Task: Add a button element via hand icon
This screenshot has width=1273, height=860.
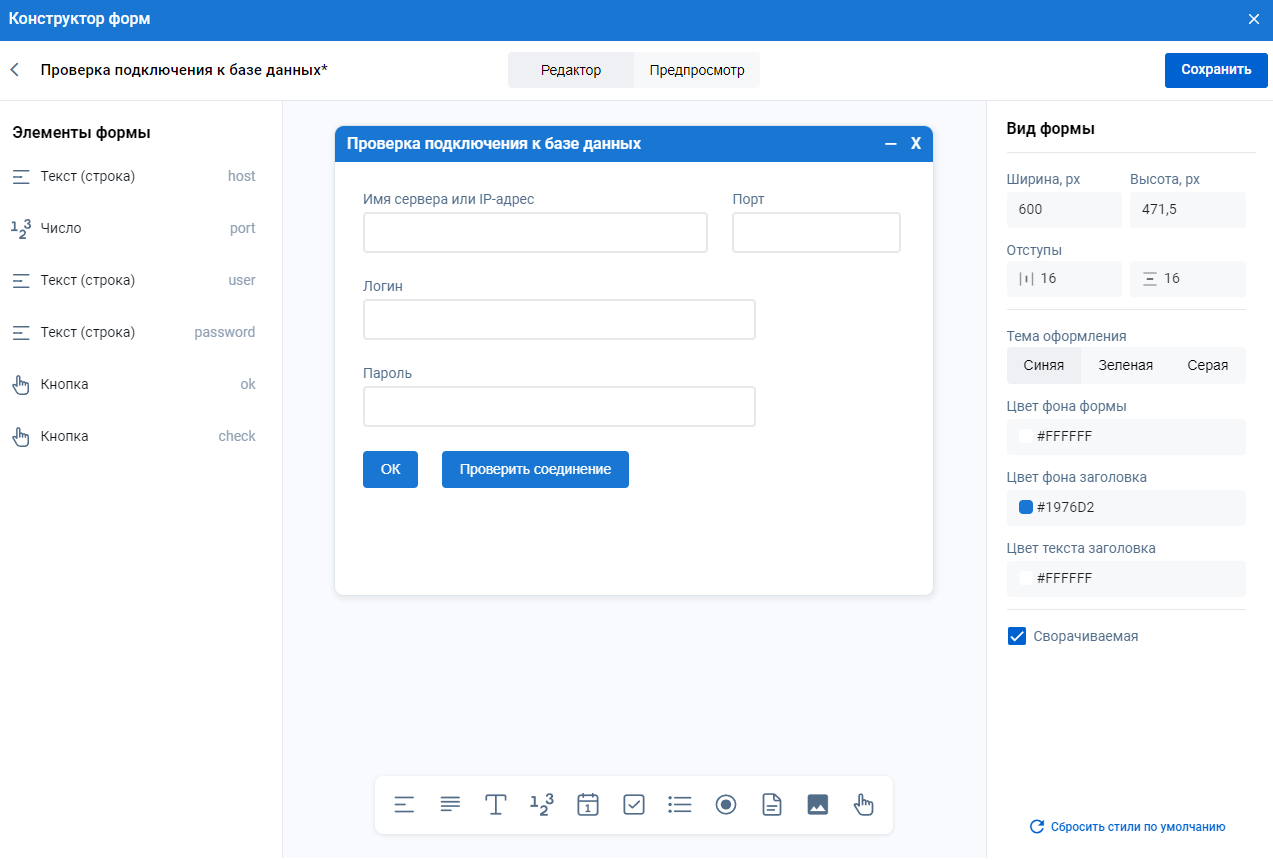Action: coord(864,805)
